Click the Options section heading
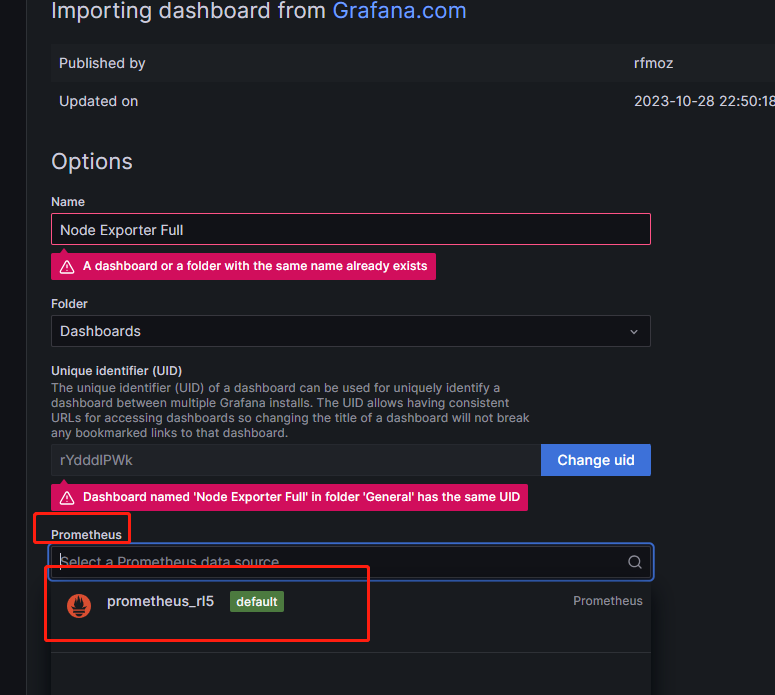This screenshot has height=695, width=775. [92, 162]
